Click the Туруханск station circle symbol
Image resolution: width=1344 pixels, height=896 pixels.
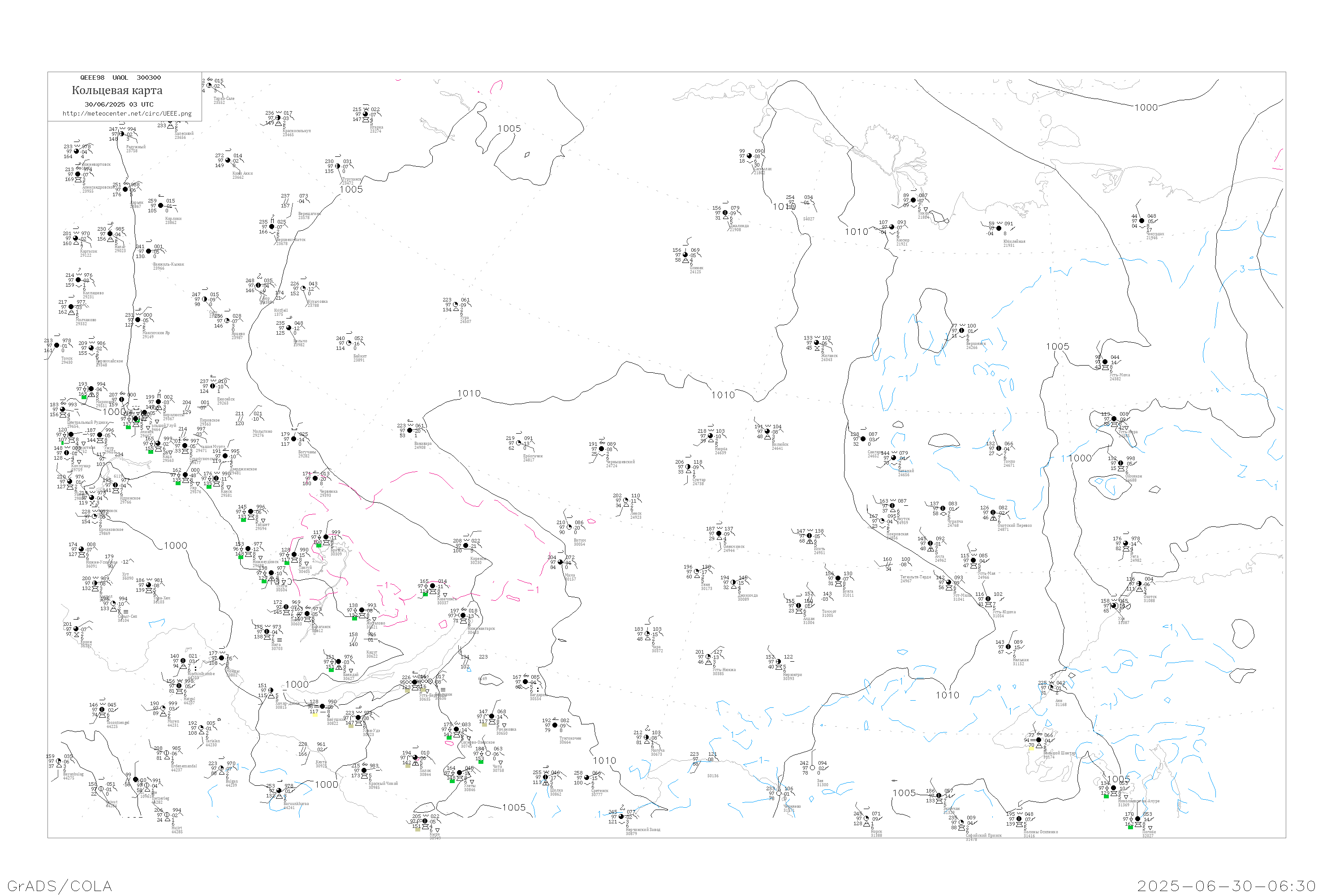tap(338, 166)
